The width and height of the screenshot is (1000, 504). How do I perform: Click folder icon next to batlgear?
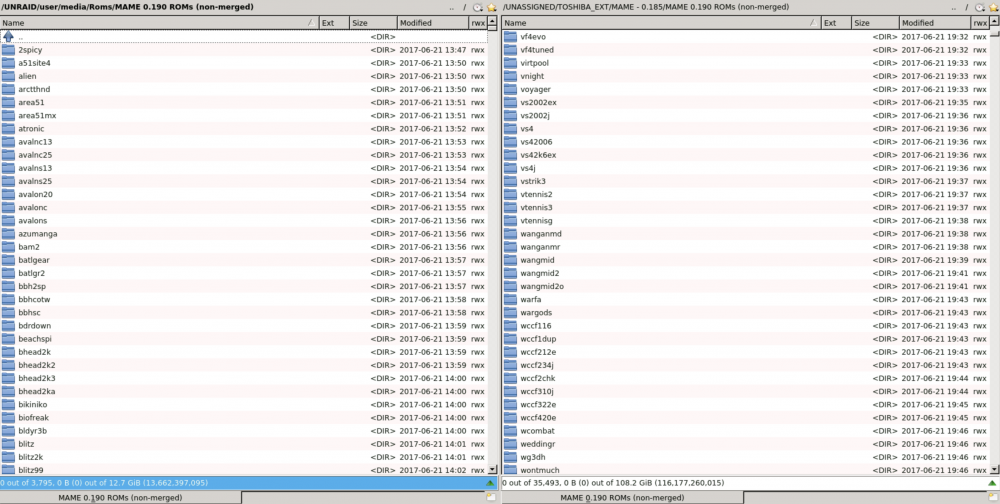pyautogui.click(x=8, y=260)
